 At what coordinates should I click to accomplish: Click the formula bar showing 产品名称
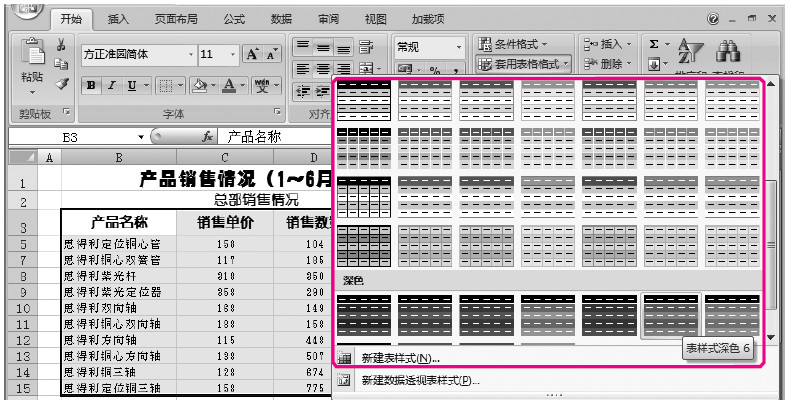coord(275,137)
